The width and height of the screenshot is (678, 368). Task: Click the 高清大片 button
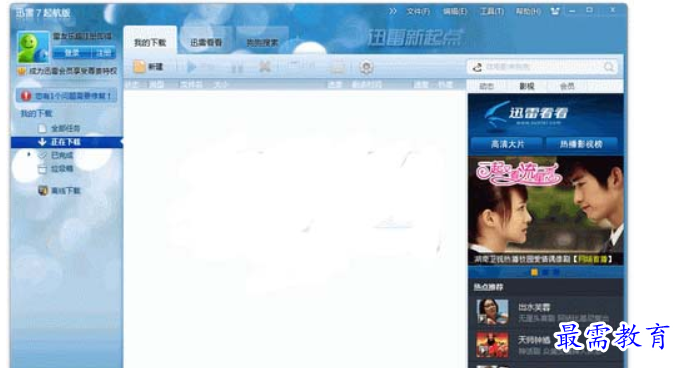[507, 144]
